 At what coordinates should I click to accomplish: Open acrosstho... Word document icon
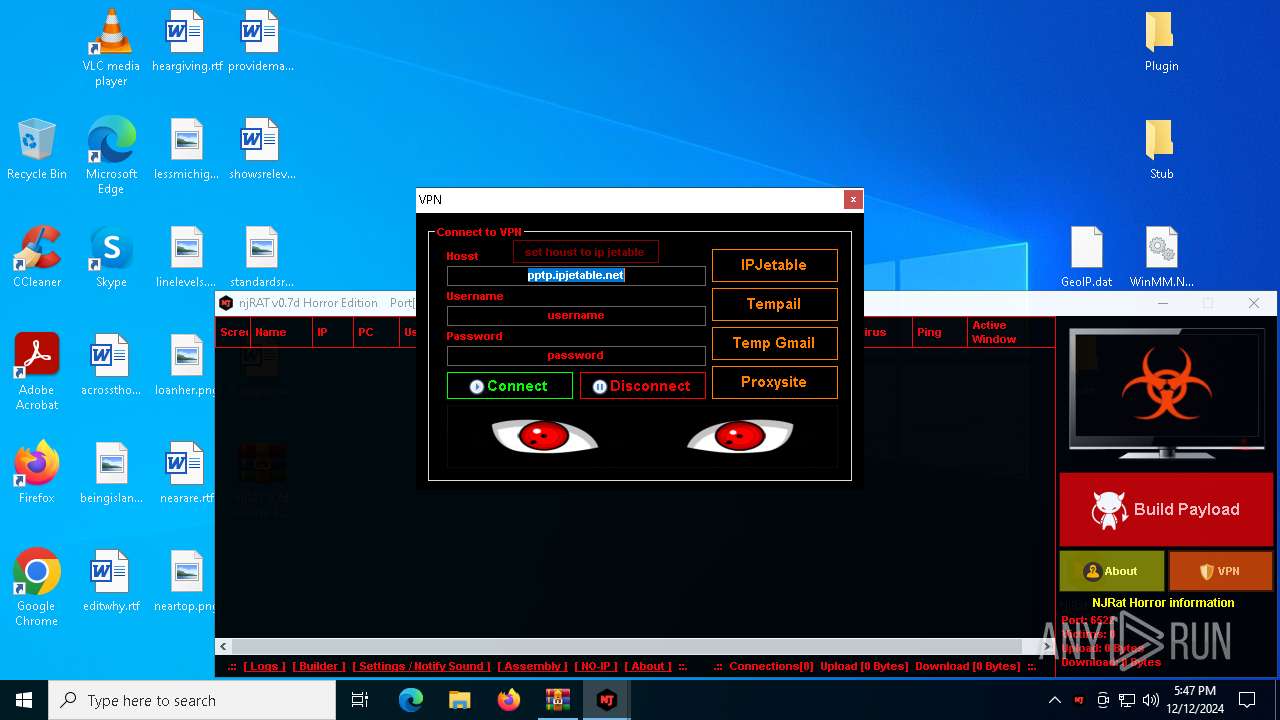111,365
